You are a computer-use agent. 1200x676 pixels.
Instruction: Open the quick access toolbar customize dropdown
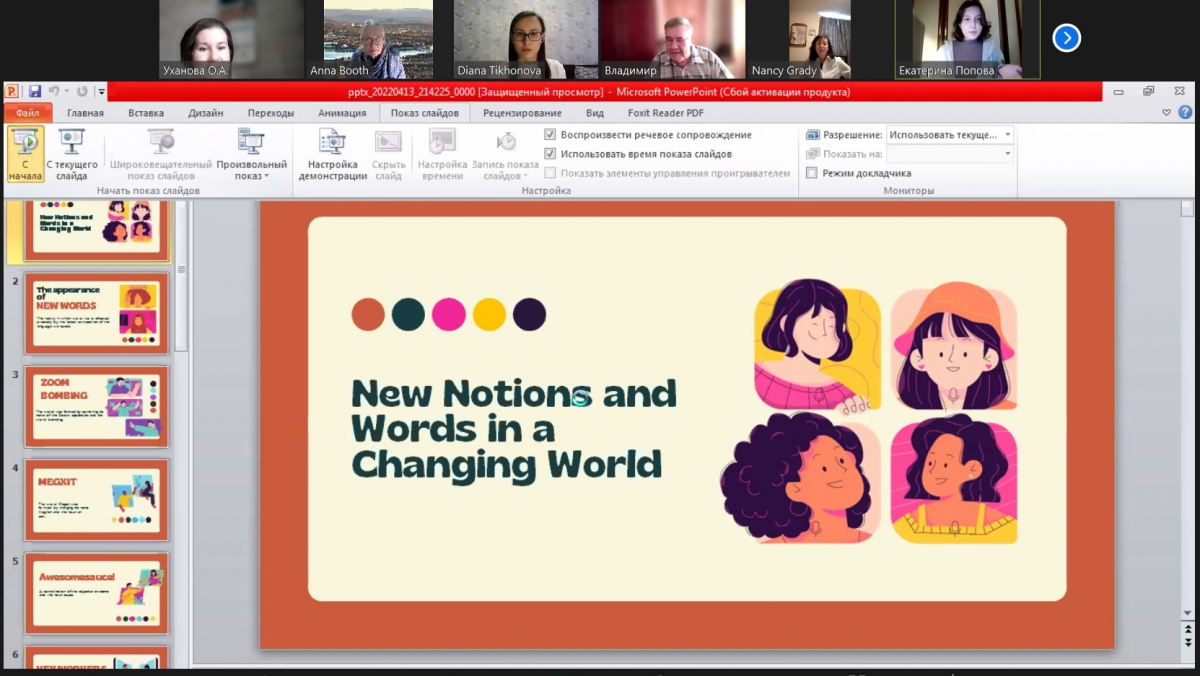click(101, 92)
